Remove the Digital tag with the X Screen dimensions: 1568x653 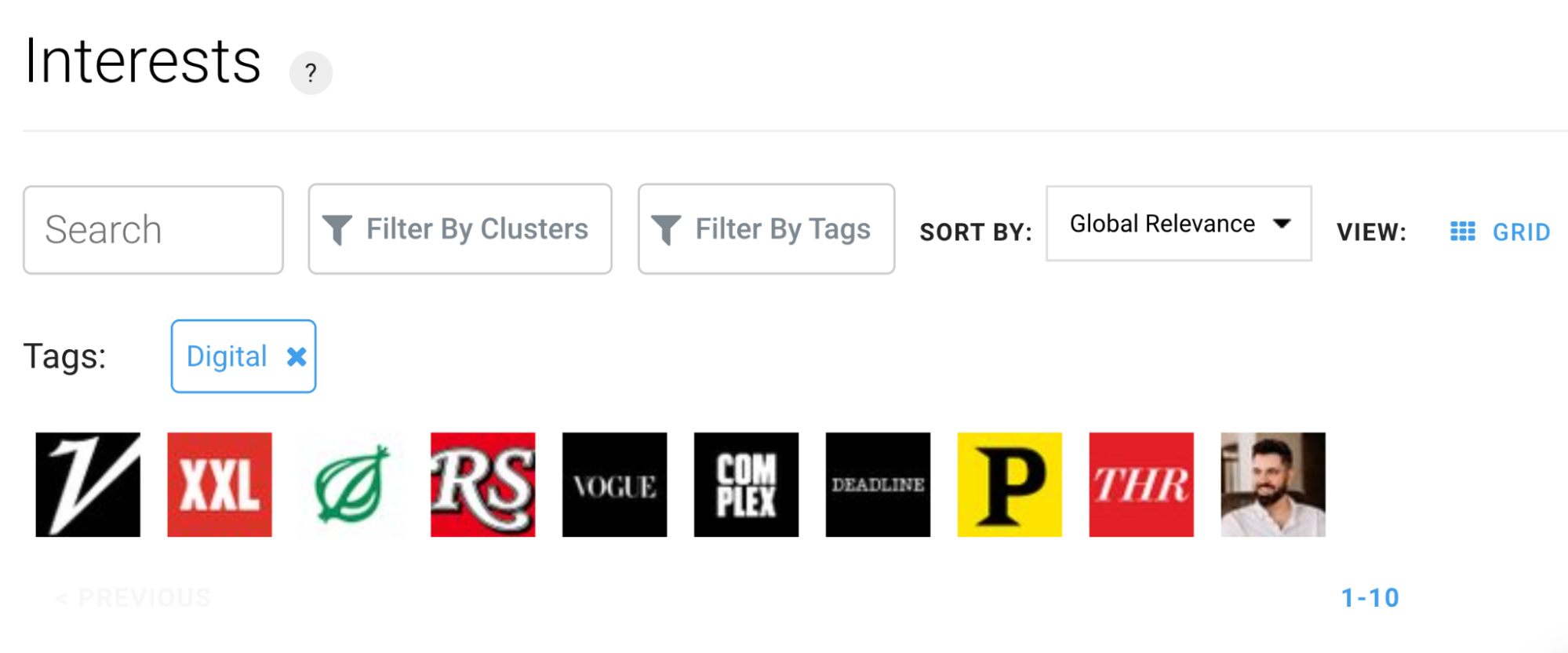297,356
